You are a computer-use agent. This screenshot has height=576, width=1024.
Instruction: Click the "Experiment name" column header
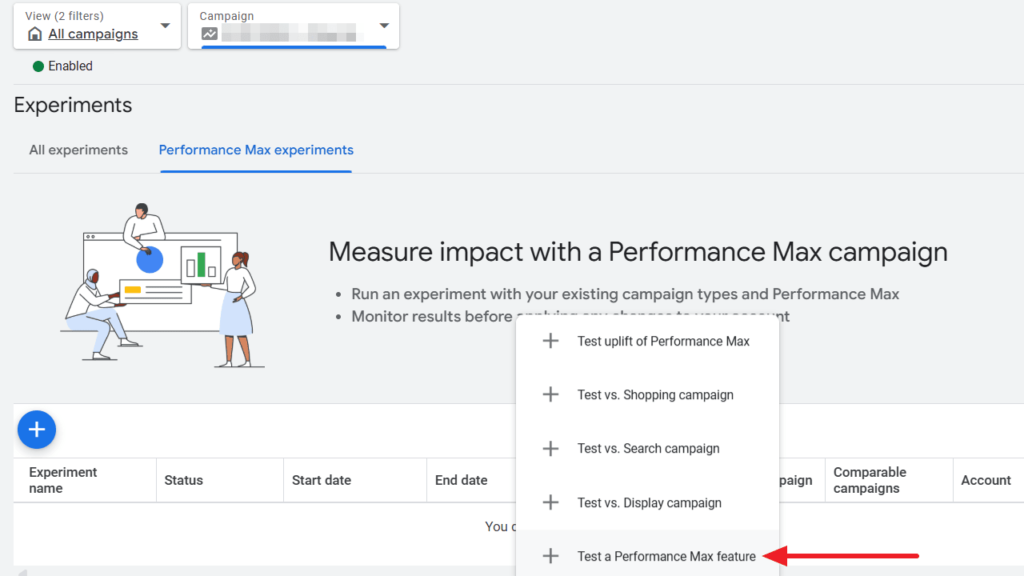(62, 480)
